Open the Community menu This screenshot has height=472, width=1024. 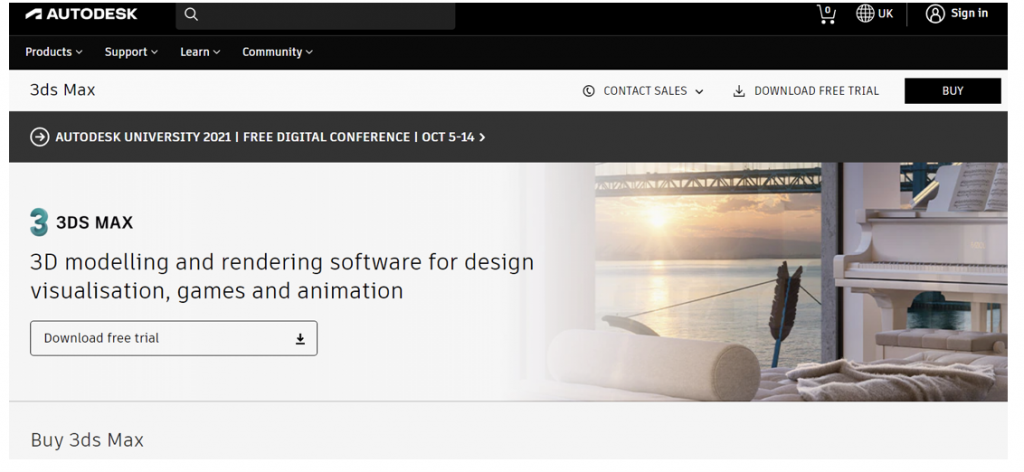[277, 52]
